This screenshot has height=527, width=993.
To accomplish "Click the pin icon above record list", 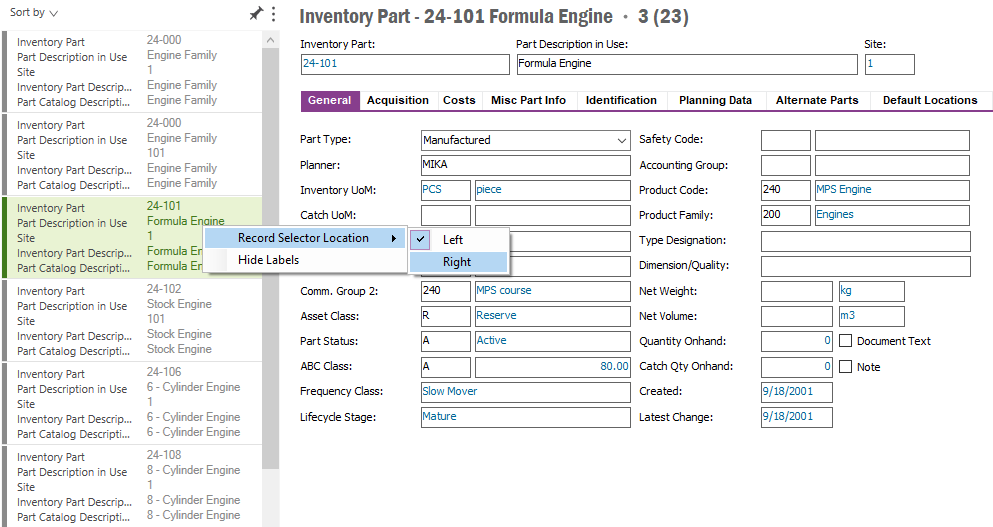I will click(256, 13).
